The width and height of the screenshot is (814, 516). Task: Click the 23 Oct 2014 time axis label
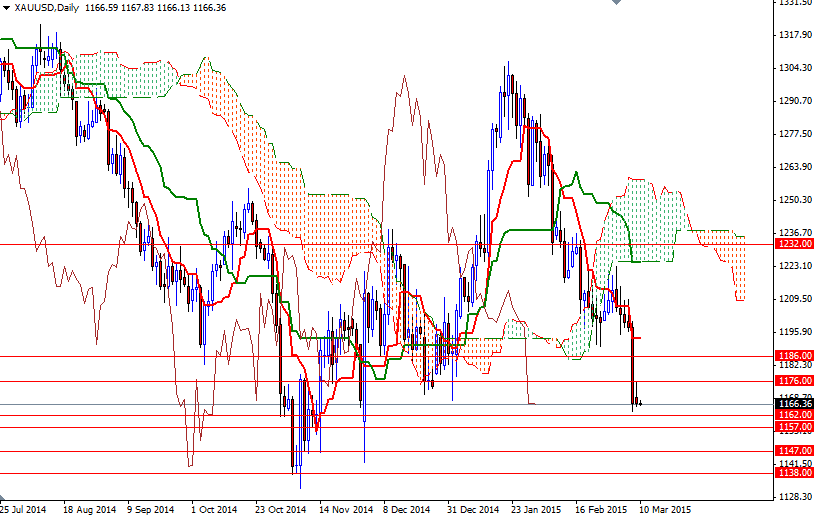pyautogui.click(x=281, y=510)
